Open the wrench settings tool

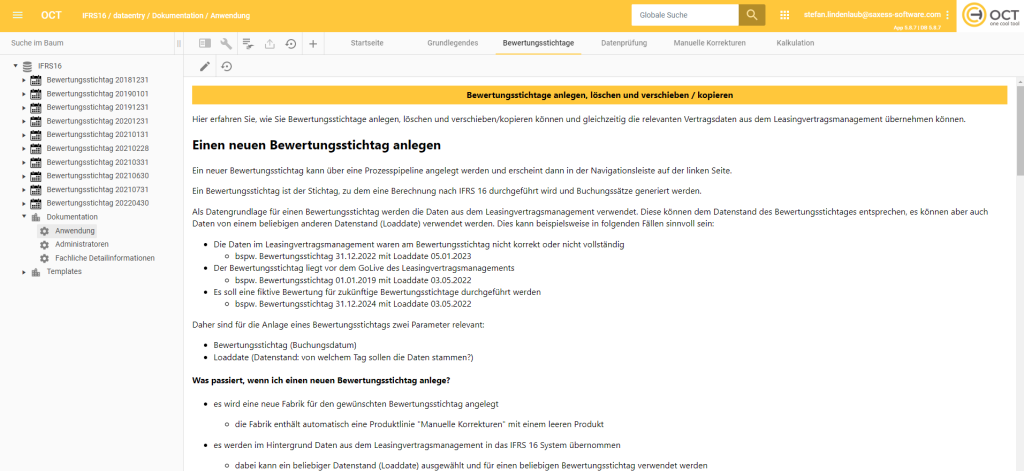pyautogui.click(x=226, y=44)
